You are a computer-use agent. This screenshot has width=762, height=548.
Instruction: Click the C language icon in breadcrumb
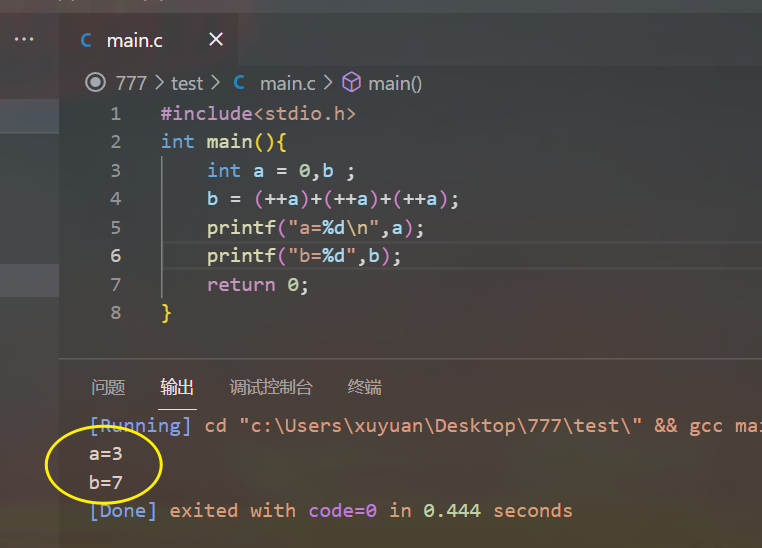tap(239, 83)
